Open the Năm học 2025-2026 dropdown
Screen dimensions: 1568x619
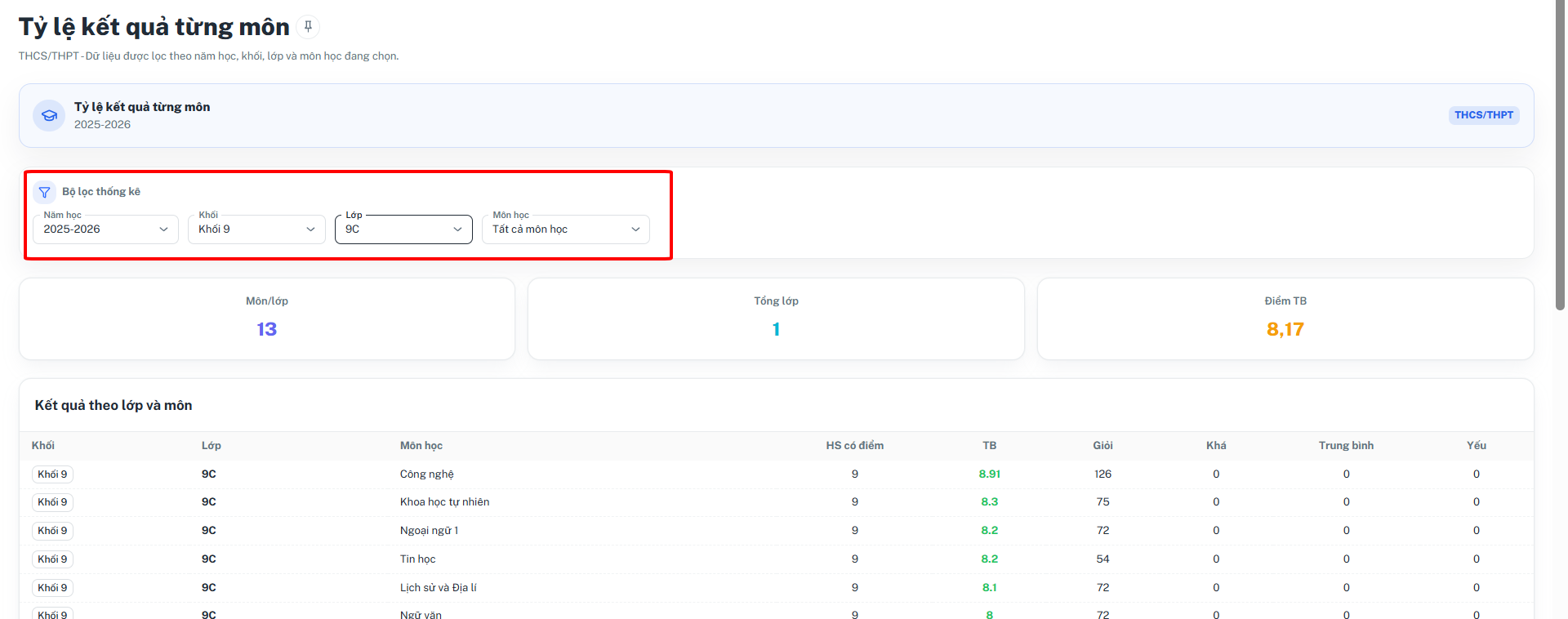tap(105, 229)
